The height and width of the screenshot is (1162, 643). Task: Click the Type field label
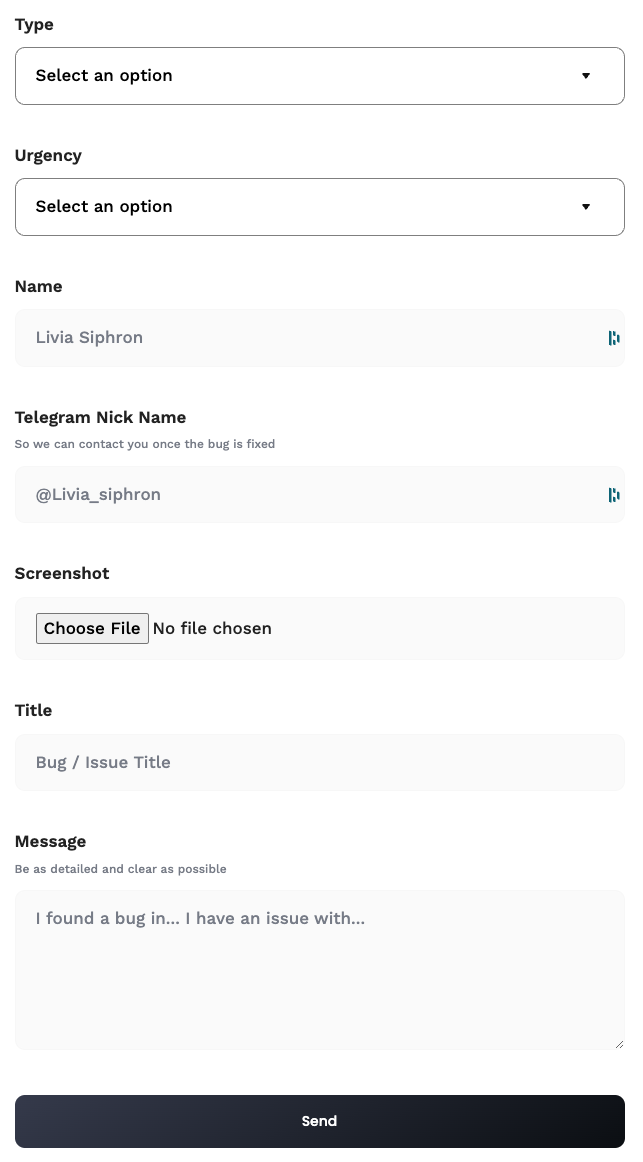click(x=34, y=25)
